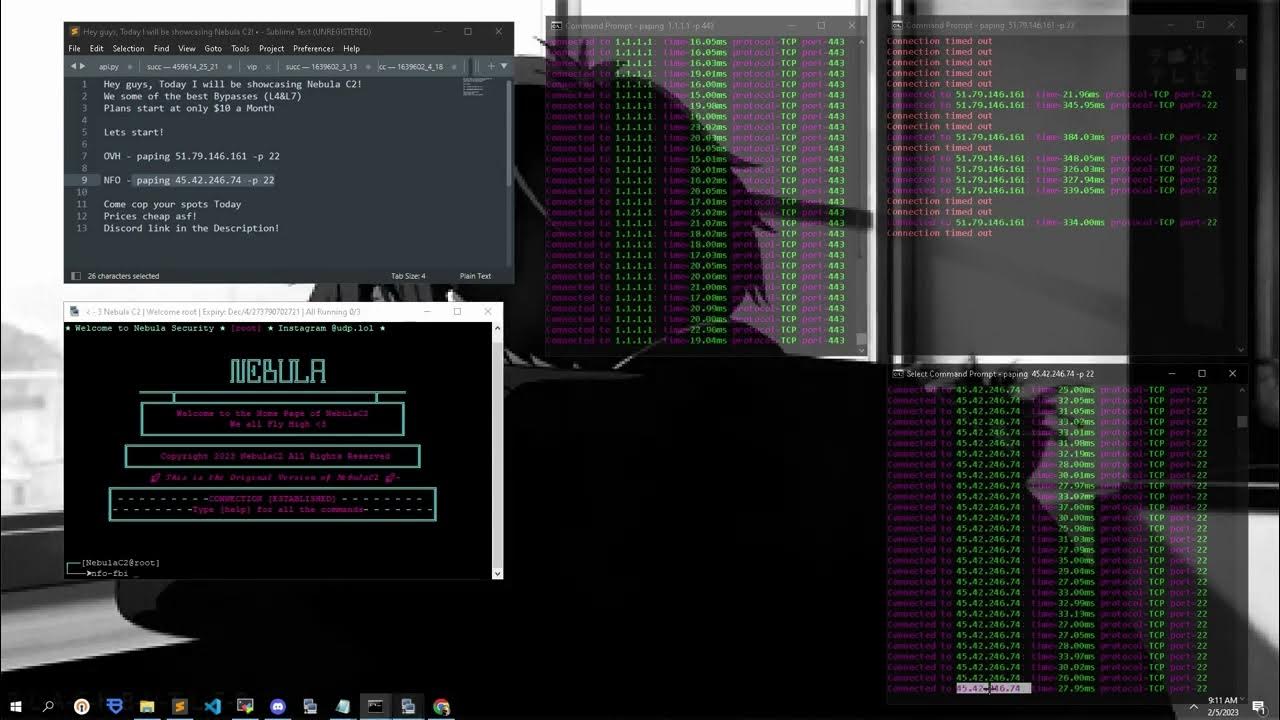Image resolution: width=1280 pixels, height=720 pixels.
Task: Open the Goto menu
Action: 213,48
